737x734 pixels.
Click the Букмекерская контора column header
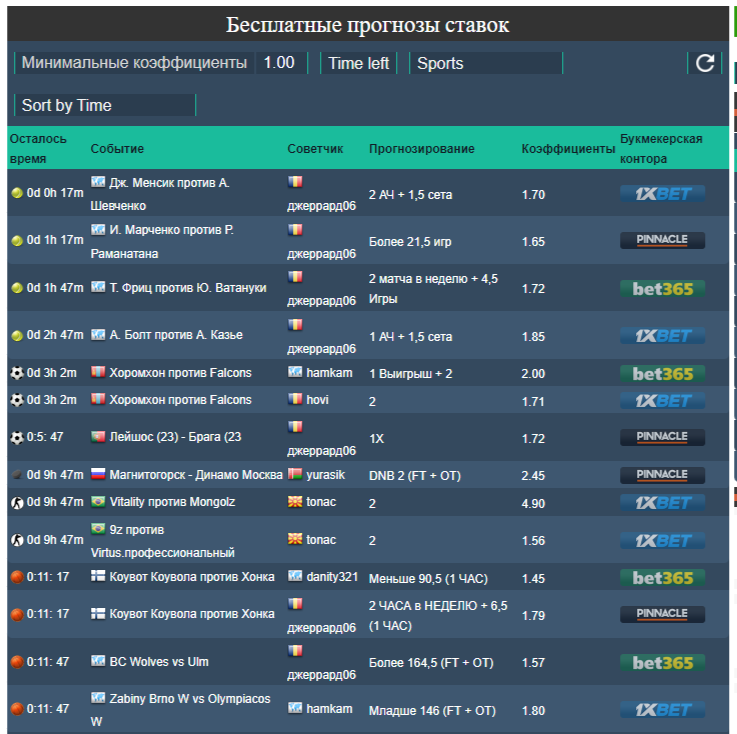(x=661, y=148)
